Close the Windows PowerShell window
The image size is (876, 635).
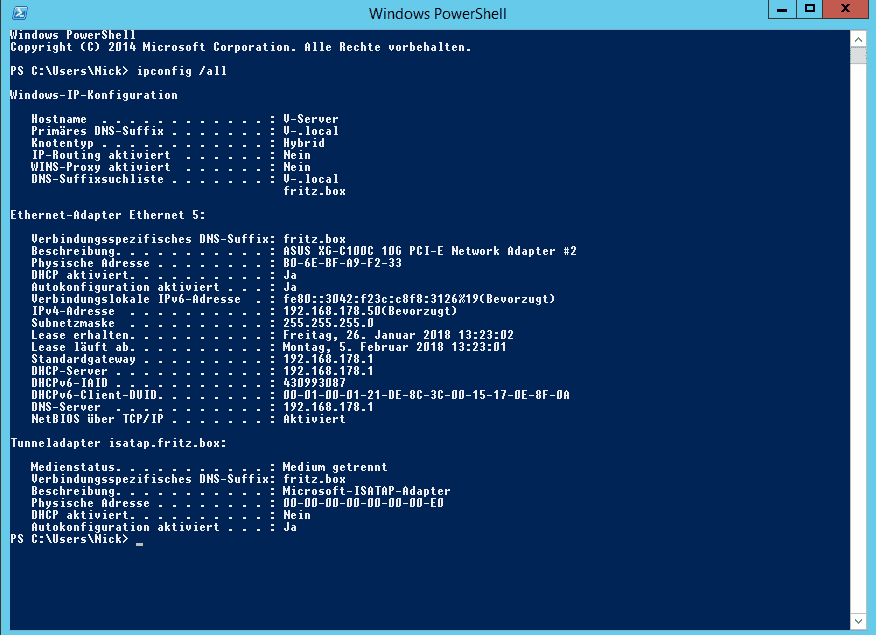point(849,9)
